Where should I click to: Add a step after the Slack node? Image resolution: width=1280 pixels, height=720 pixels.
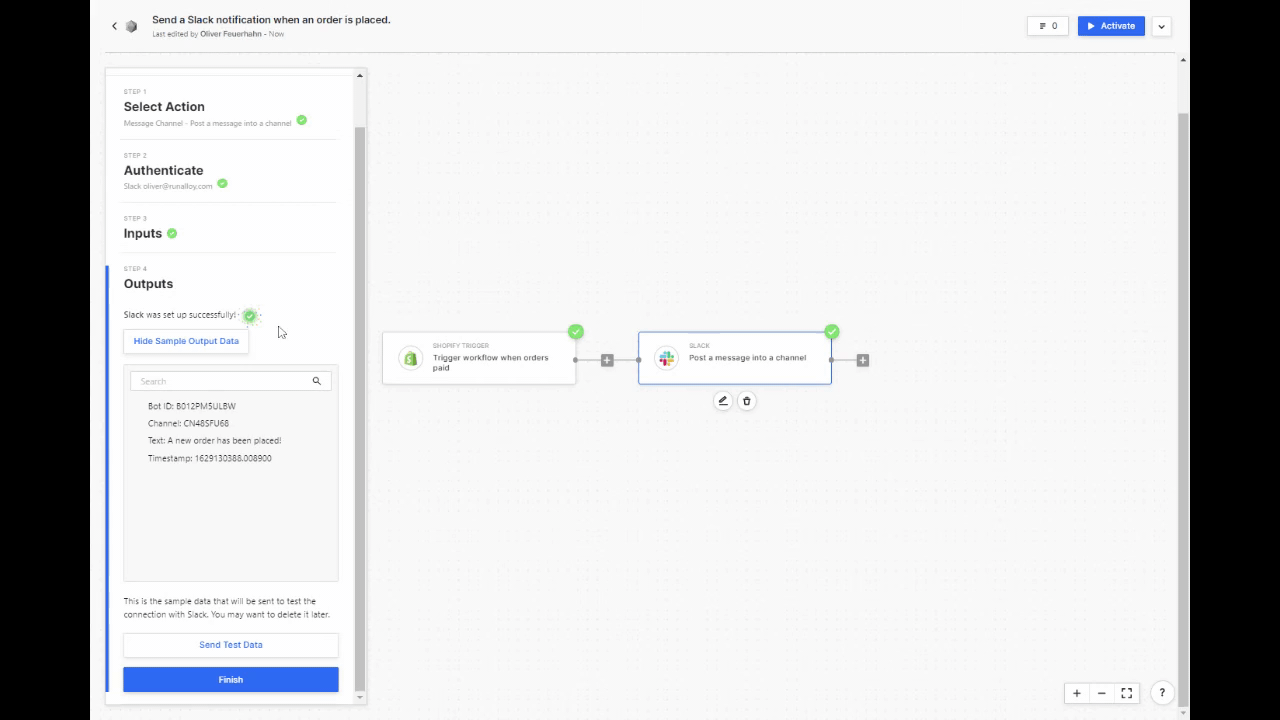(863, 360)
